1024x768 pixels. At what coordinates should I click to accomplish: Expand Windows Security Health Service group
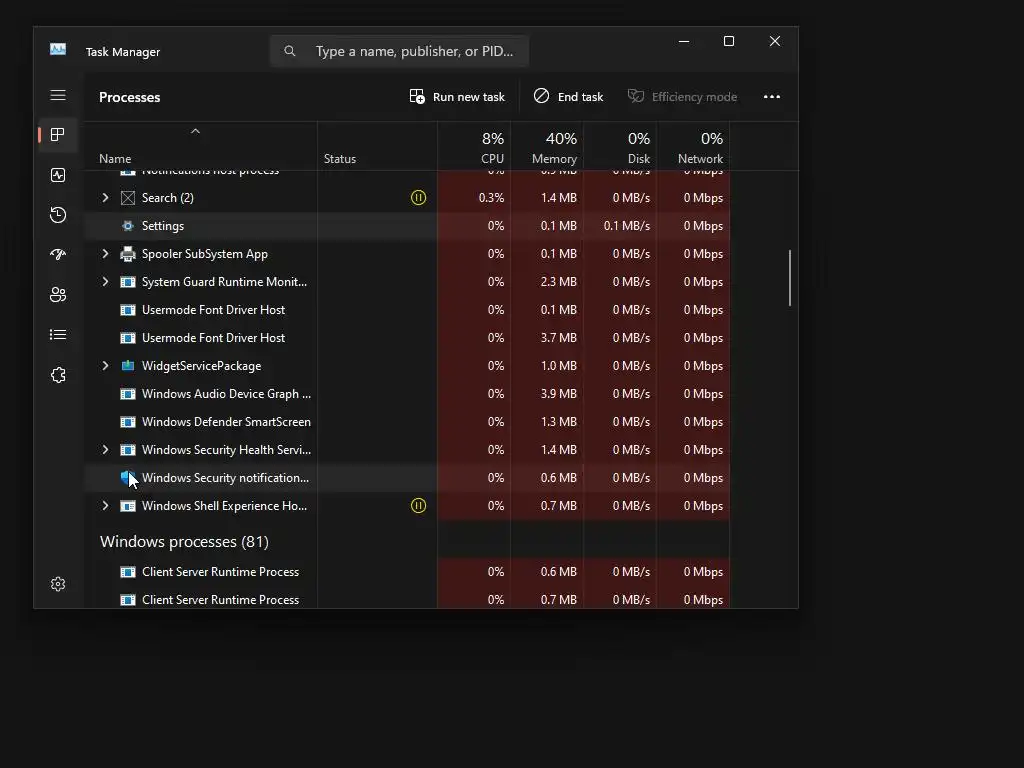point(105,449)
